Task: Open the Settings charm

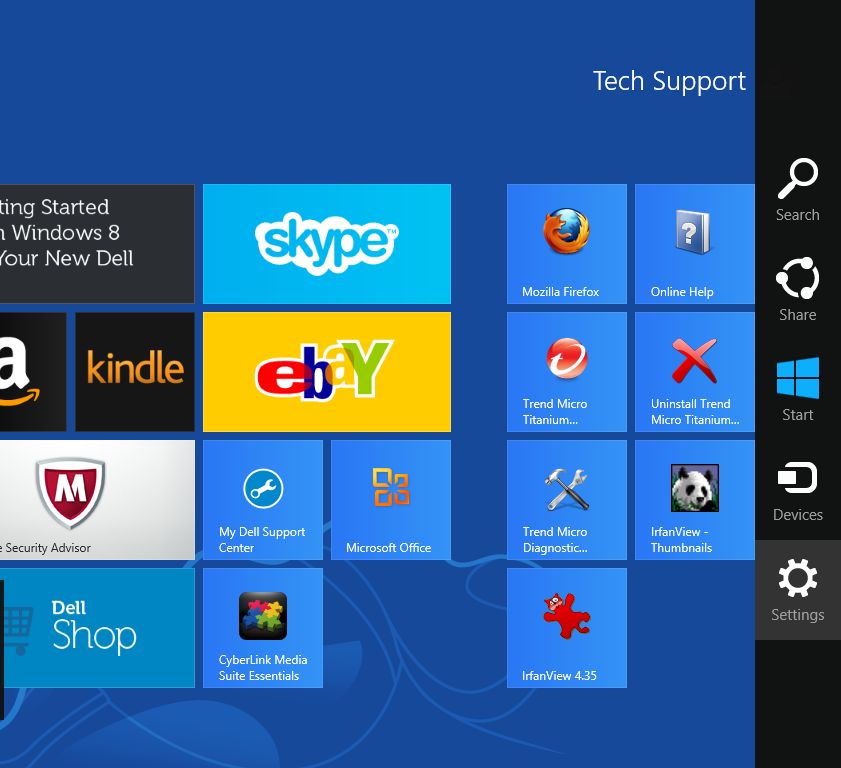Action: coord(798,590)
